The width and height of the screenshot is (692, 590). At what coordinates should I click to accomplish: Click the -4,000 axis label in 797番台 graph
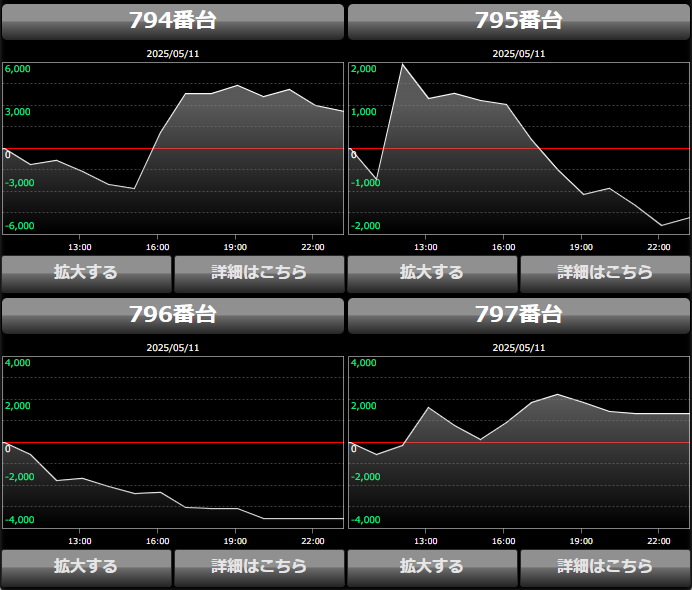365,520
